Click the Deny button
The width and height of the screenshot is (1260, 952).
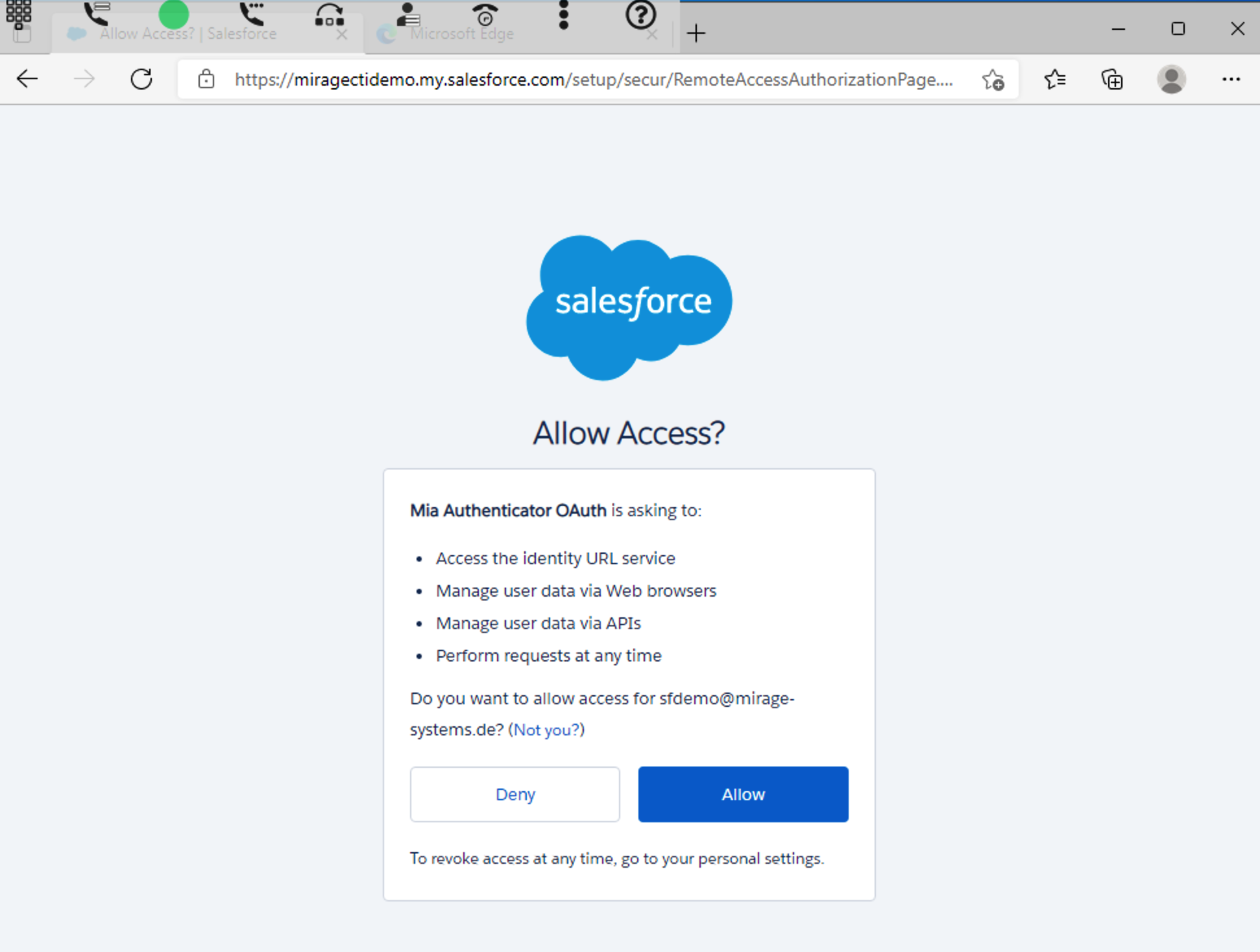[515, 794]
